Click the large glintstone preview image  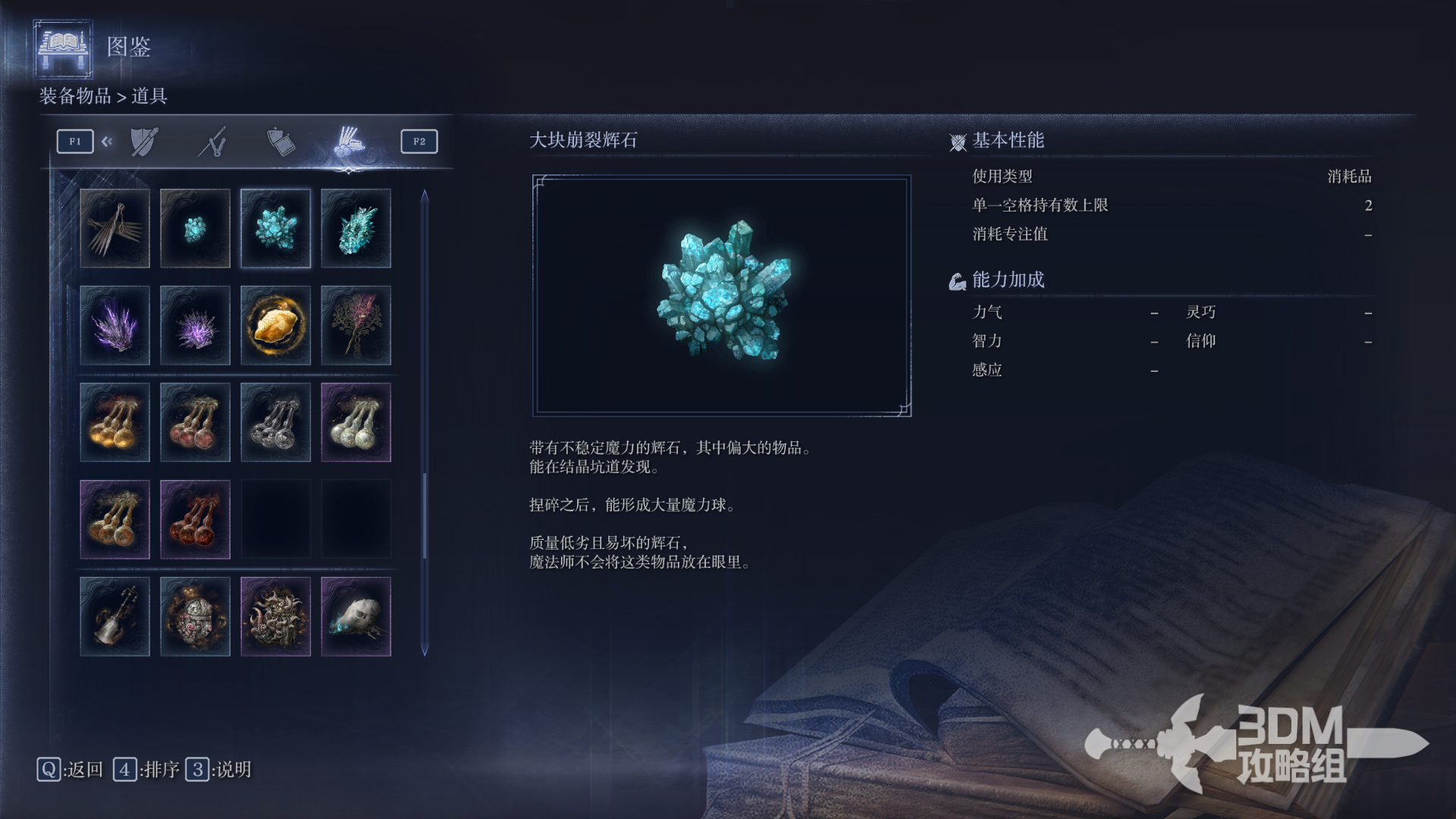pyautogui.click(x=722, y=296)
